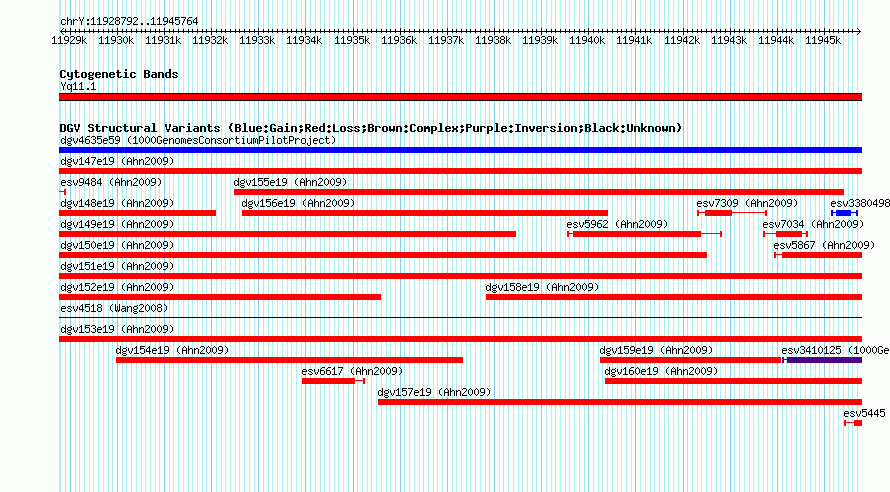
Task: Click the dgv157e19 red loss bar
Action: tap(620, 402)
